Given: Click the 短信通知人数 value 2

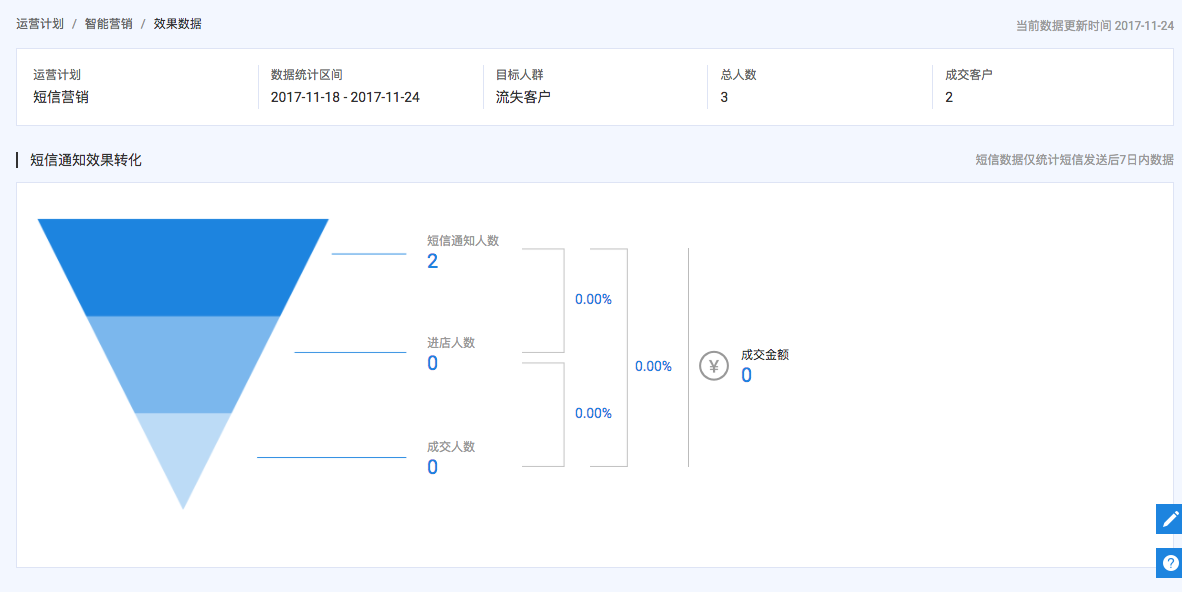Looking at the screenshot, I should (433, 262).
